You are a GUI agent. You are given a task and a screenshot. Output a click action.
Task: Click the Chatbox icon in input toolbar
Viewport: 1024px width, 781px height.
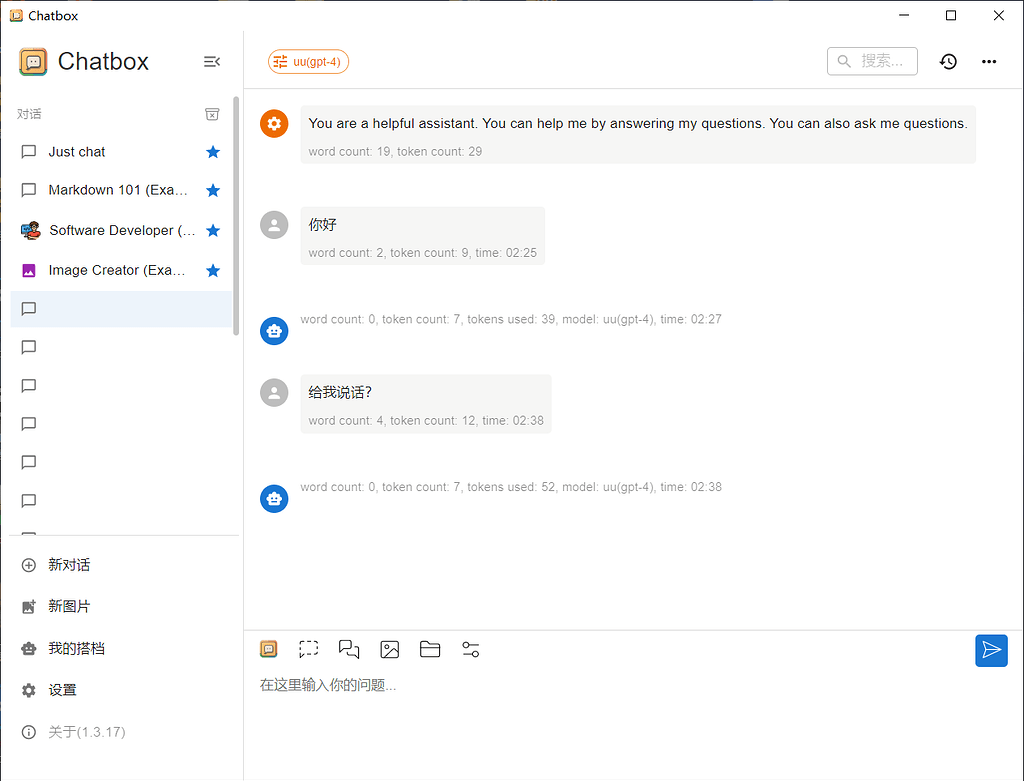(268, 649)
